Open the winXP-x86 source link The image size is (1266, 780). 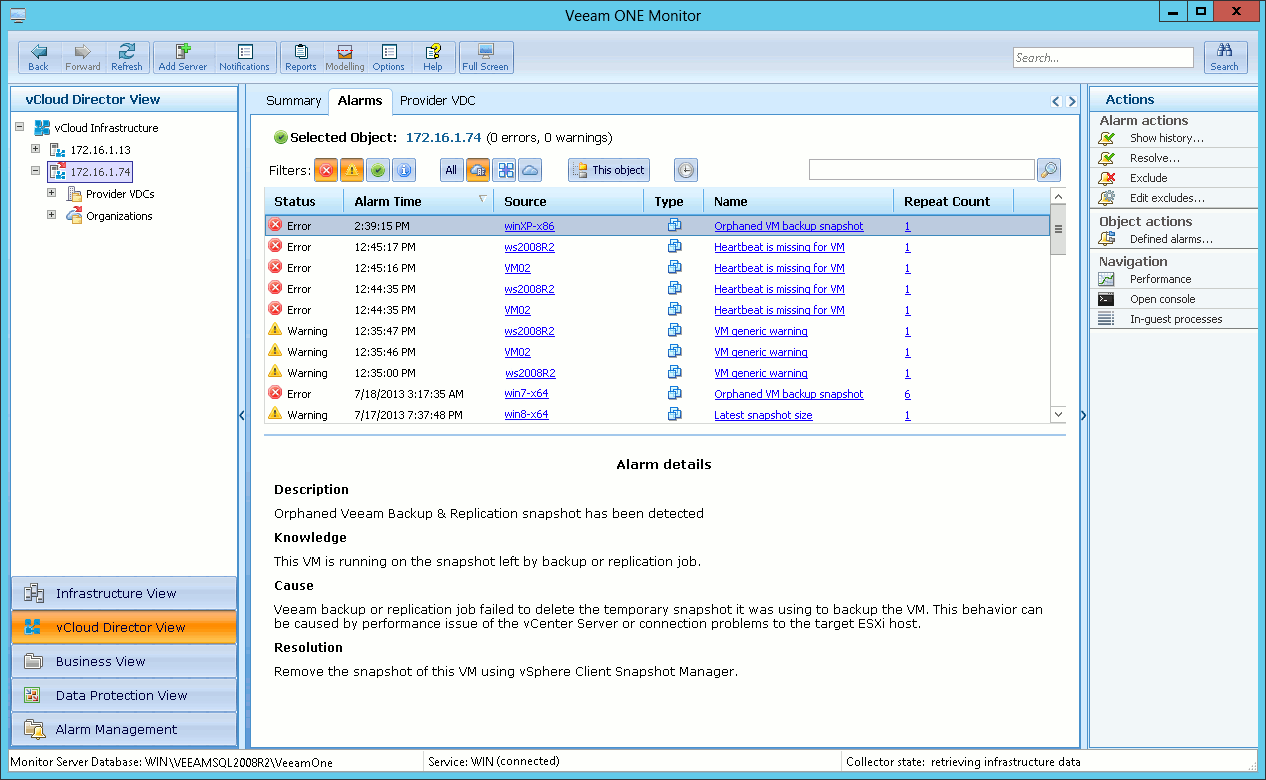point(529,226)
